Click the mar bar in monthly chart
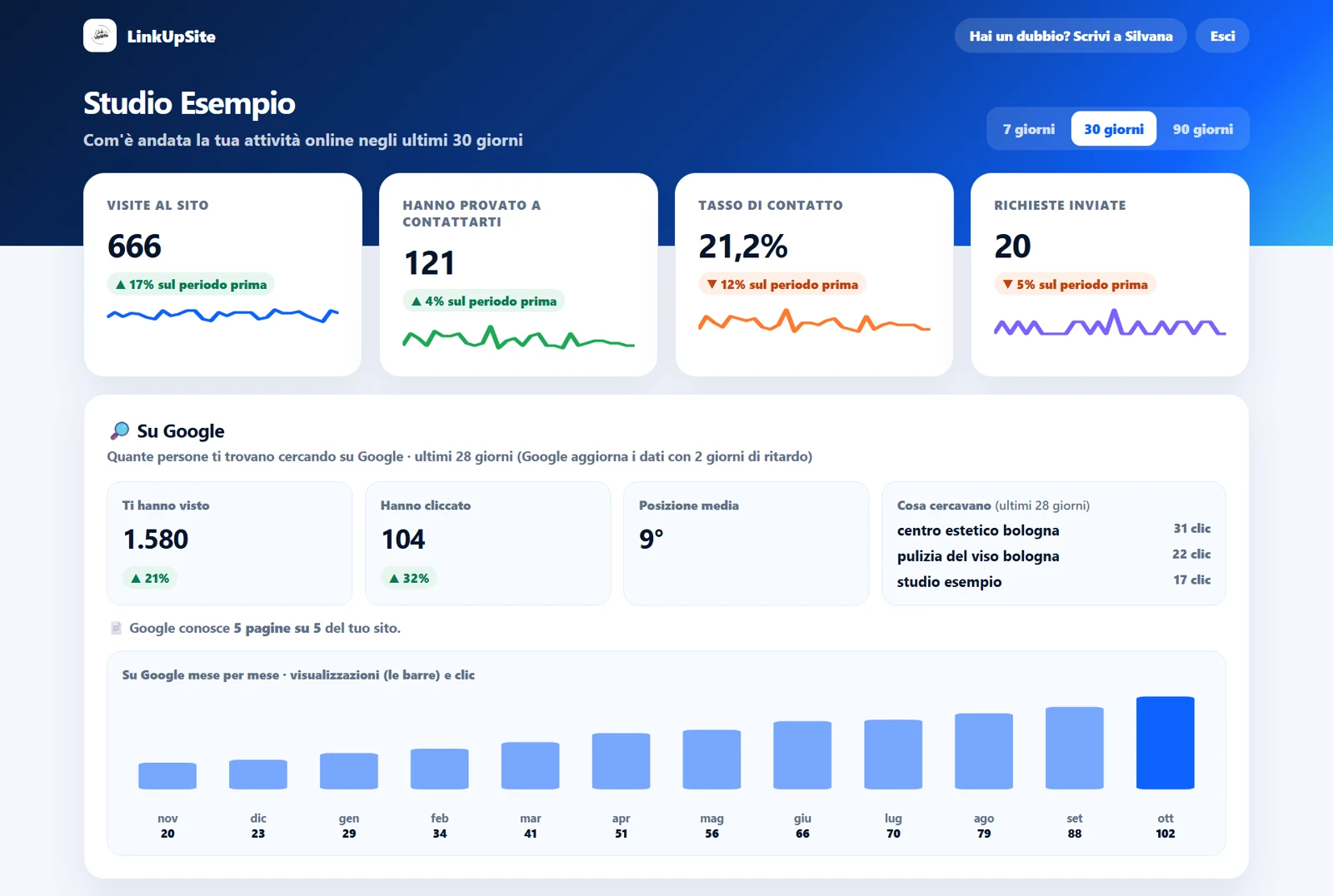 (530, 765)
